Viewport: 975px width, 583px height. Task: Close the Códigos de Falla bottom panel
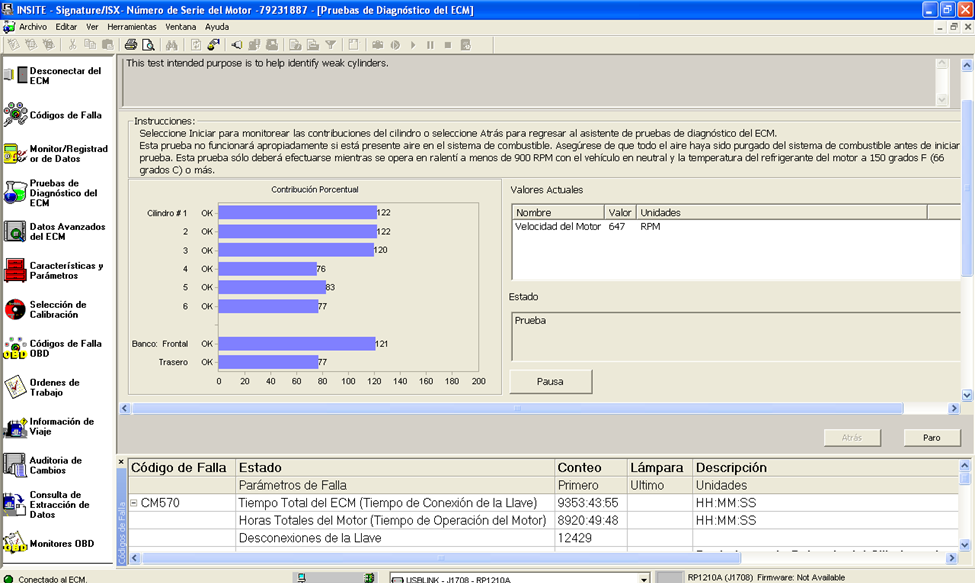click(x=122, y=463)
